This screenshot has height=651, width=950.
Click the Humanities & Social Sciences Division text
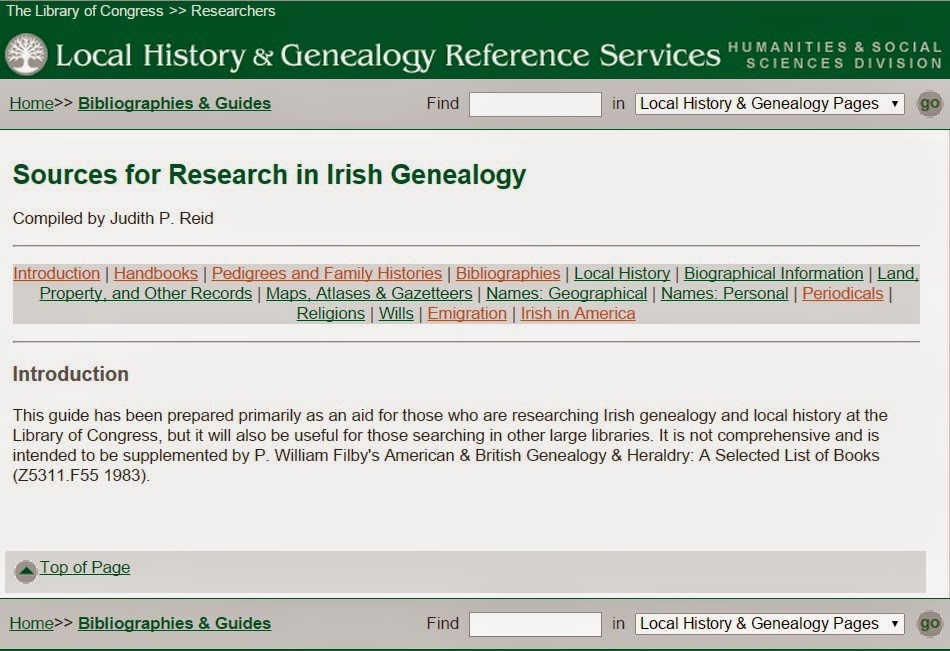[835, 55]
